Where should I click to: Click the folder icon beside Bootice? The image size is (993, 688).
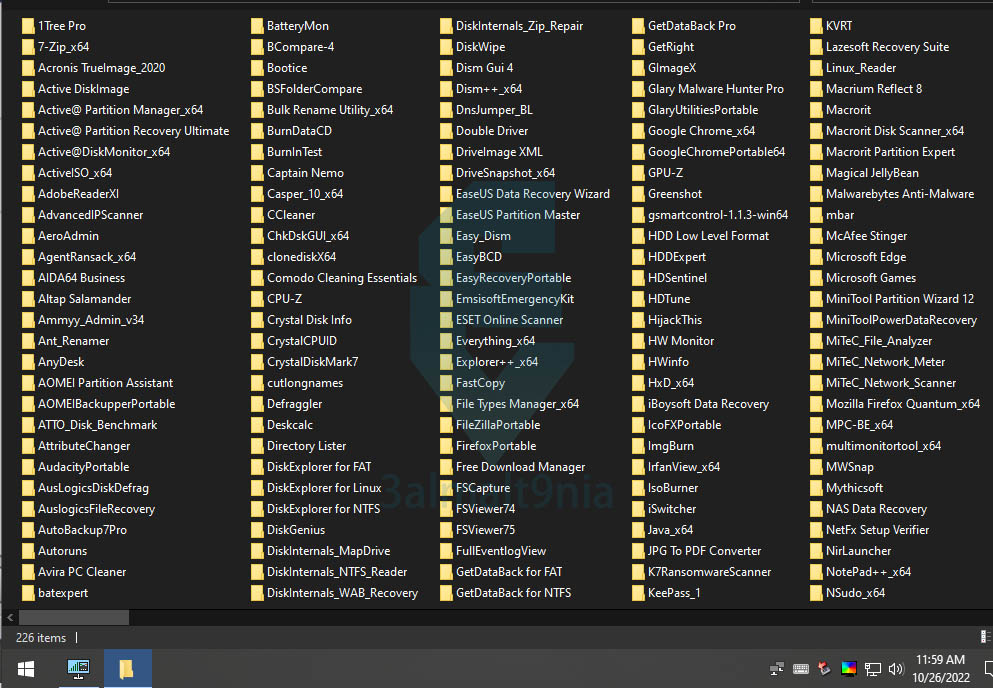tap(256, 68)
